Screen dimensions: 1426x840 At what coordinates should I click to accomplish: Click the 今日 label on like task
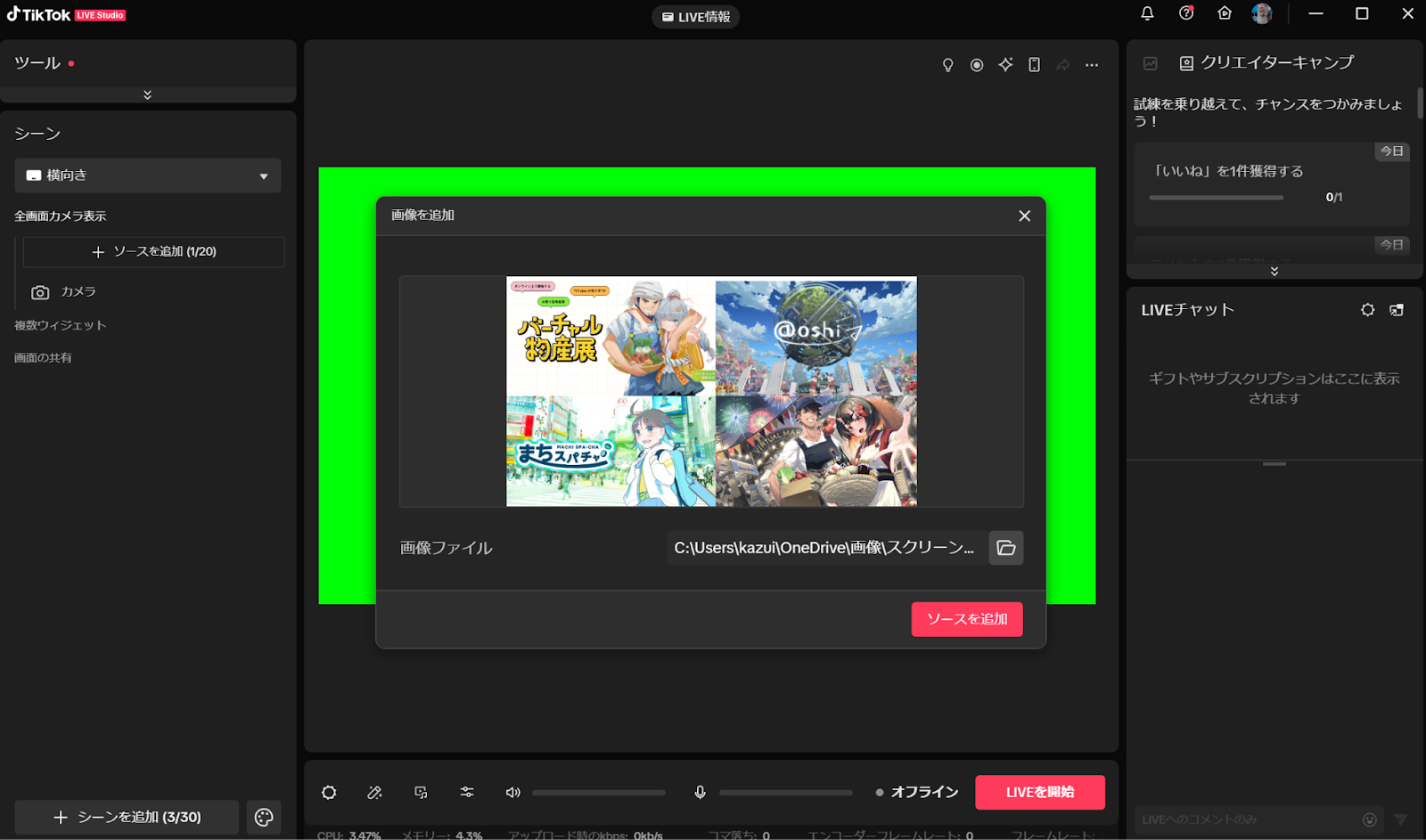click(x=1391, y=151)
